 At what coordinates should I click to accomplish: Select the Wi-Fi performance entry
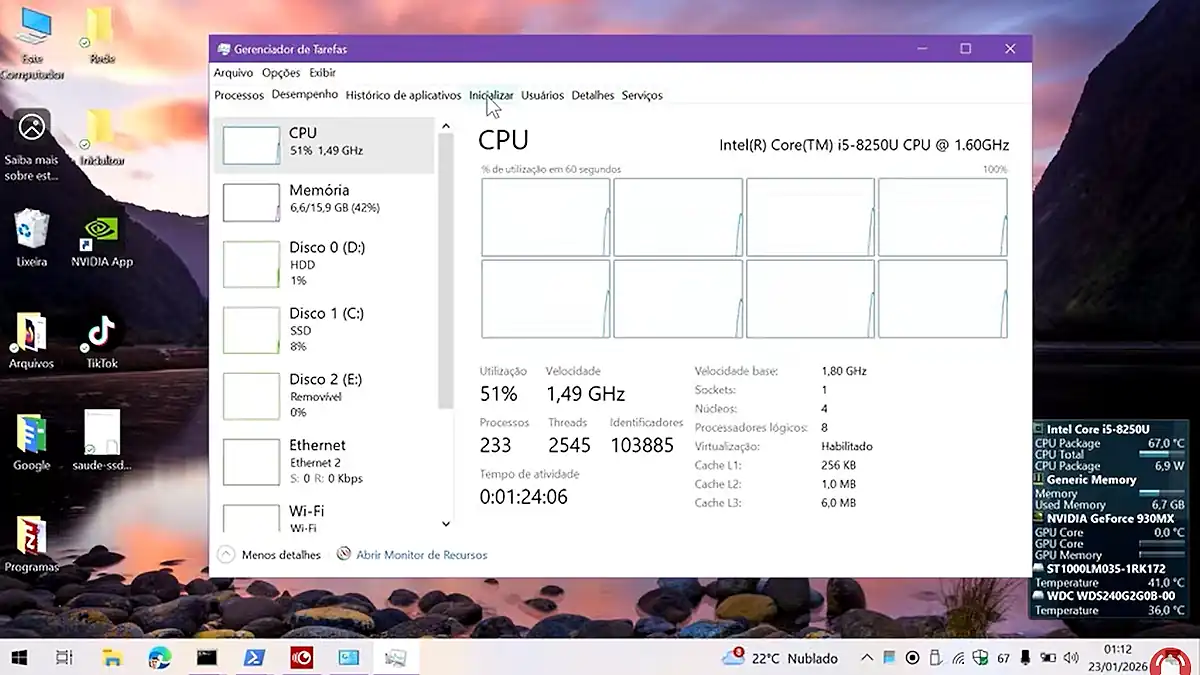click(325, 518)
